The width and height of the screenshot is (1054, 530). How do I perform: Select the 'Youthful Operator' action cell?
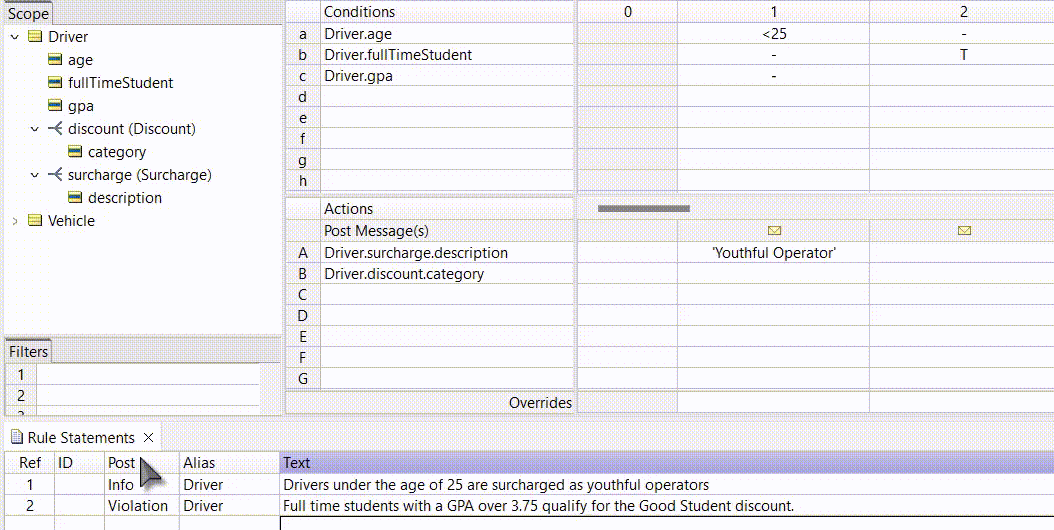tap(773, 253)
